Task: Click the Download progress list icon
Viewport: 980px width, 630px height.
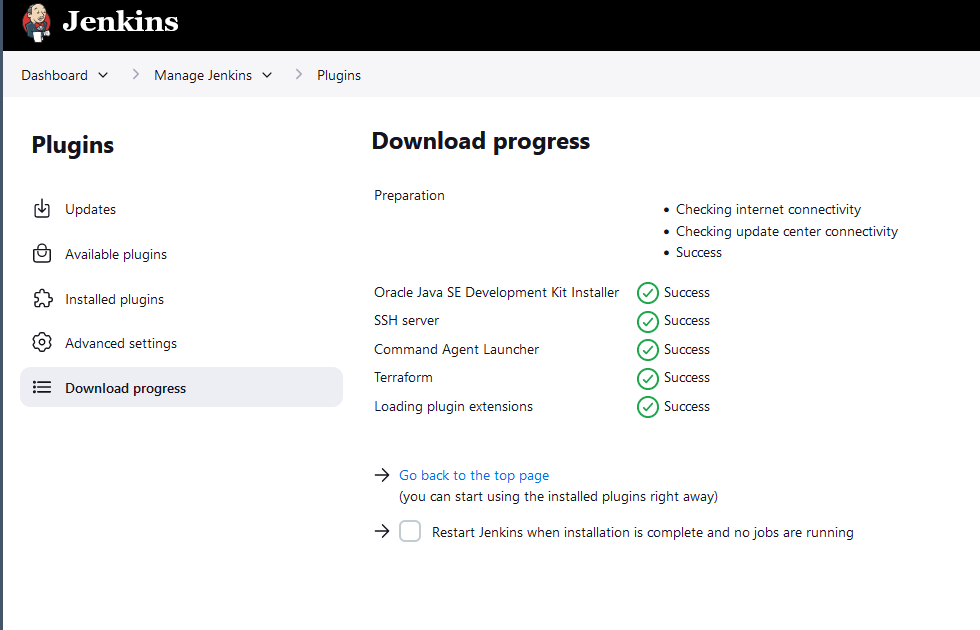Action: coord(42,388)
